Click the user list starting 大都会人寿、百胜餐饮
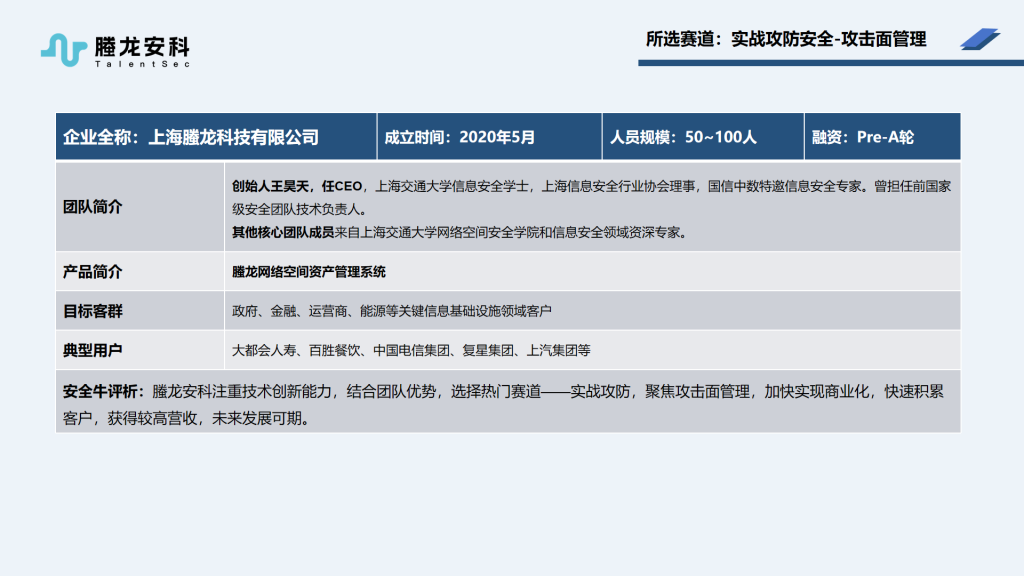 pos(411,350)
